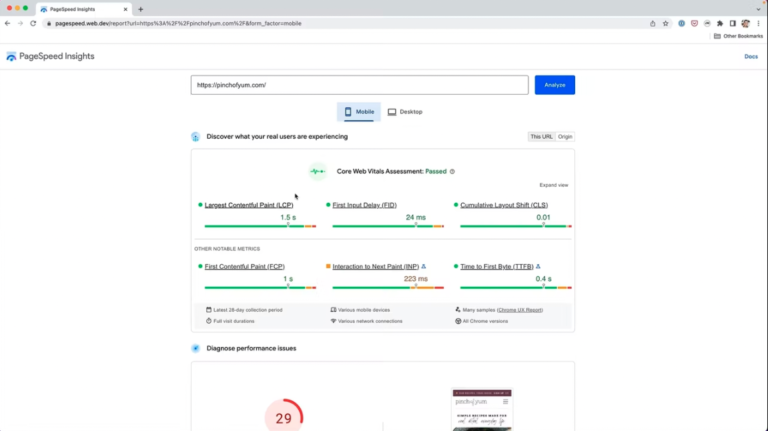Go back using the browser back arrow
The height and width of the screenshot is (431, 768).
[x=7, y=24]
